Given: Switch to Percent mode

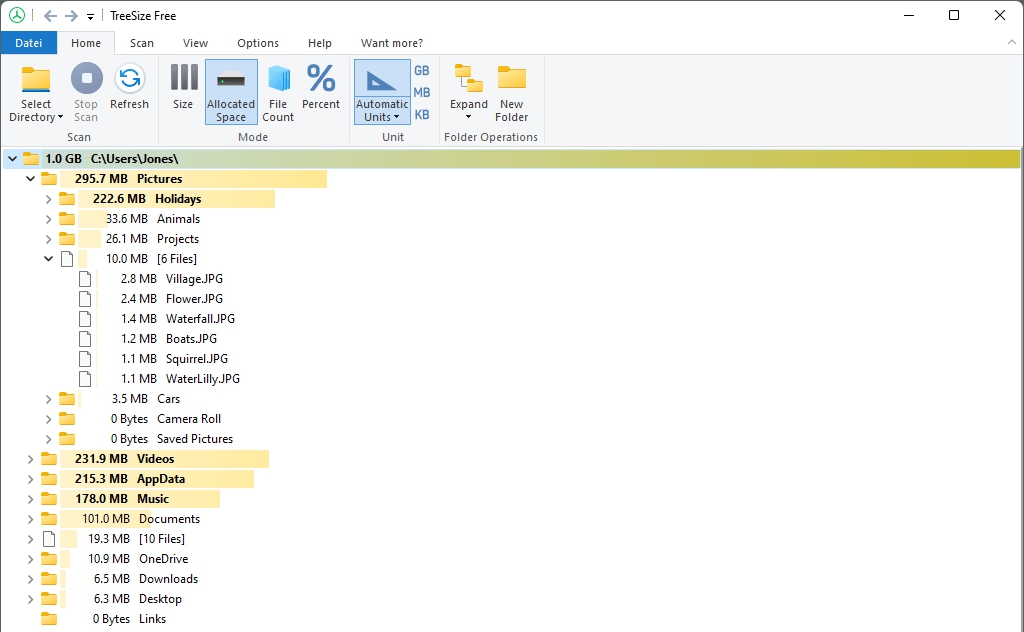Looking at the screenshot, I should coord(321,80).
